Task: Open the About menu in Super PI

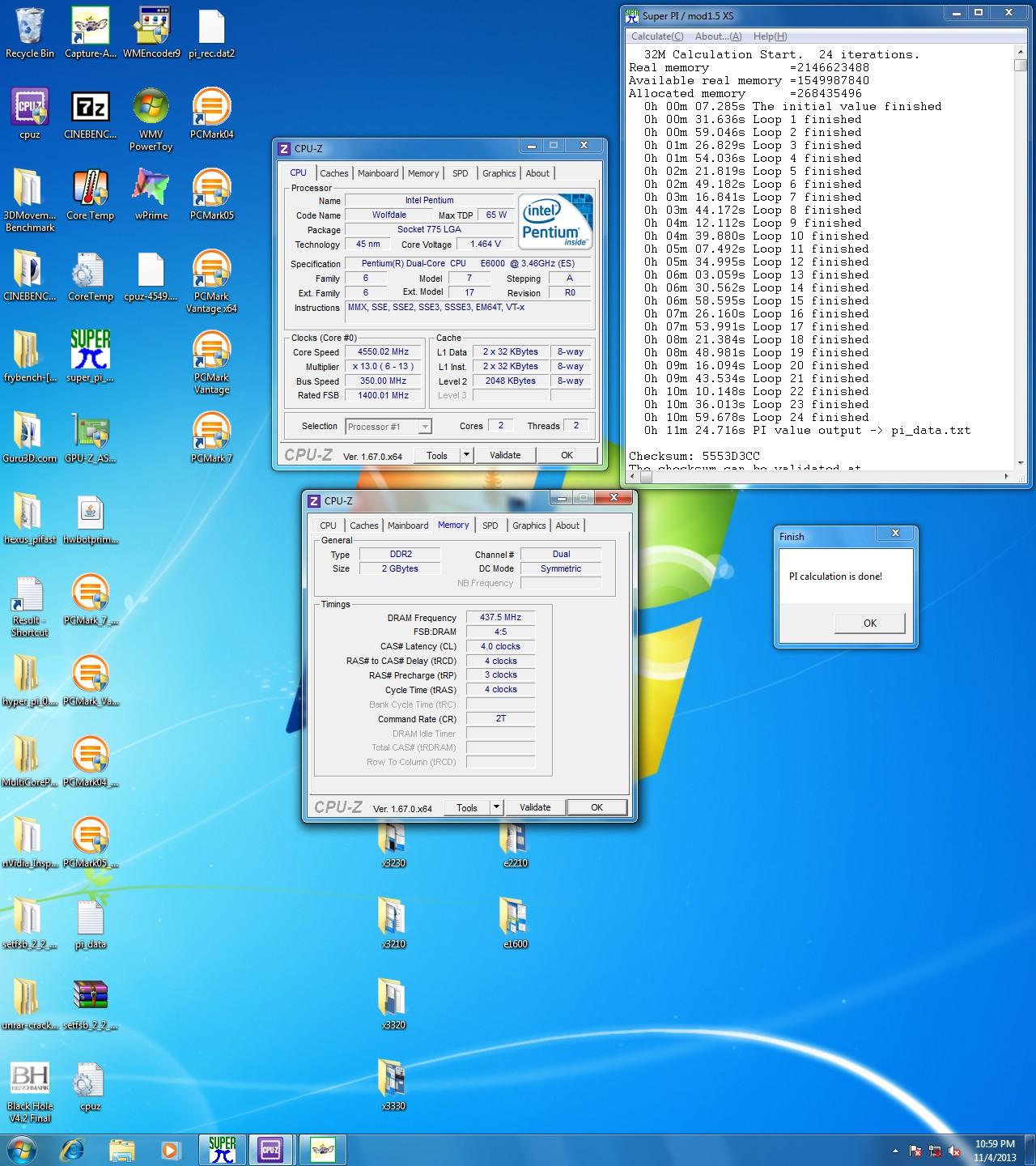Action: tap(718, 36)
